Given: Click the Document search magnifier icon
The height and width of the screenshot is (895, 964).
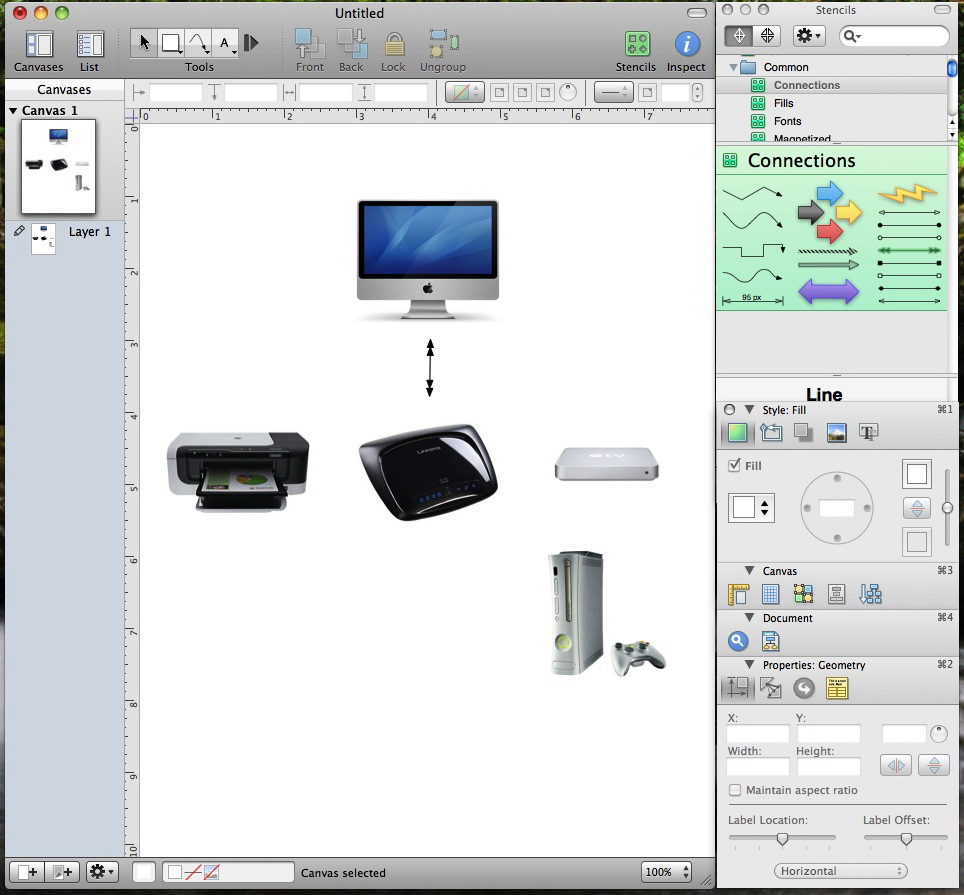Looking at the screenshot, I should pyautogui.click(x=738, y=642).
